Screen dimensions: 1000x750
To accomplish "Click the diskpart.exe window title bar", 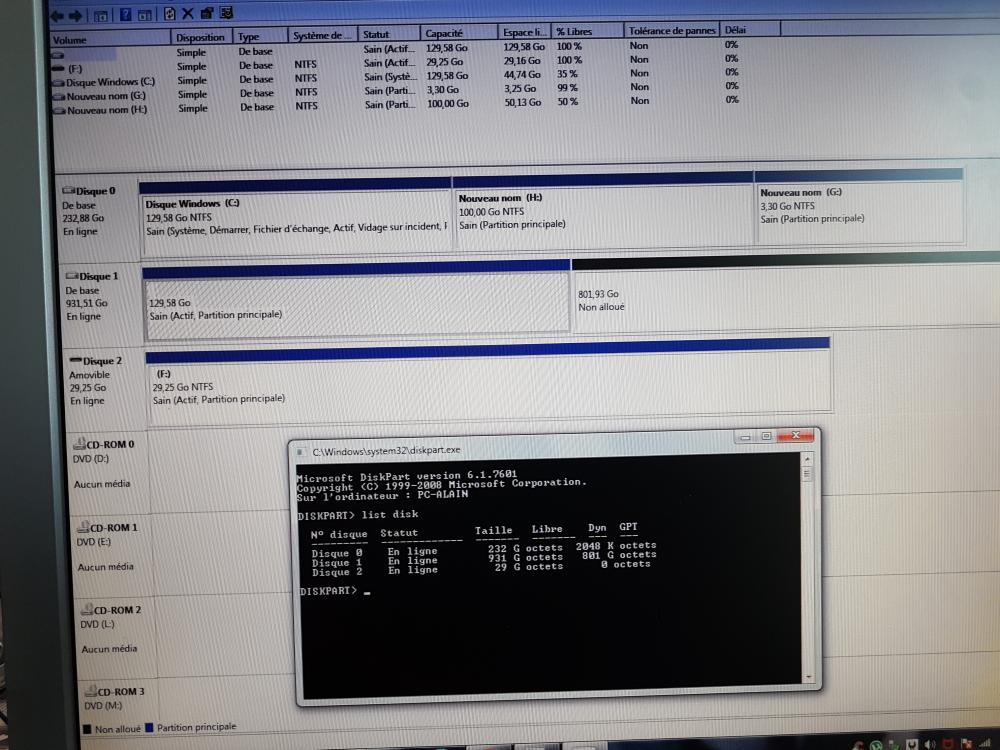I will (x=500, y=451).
